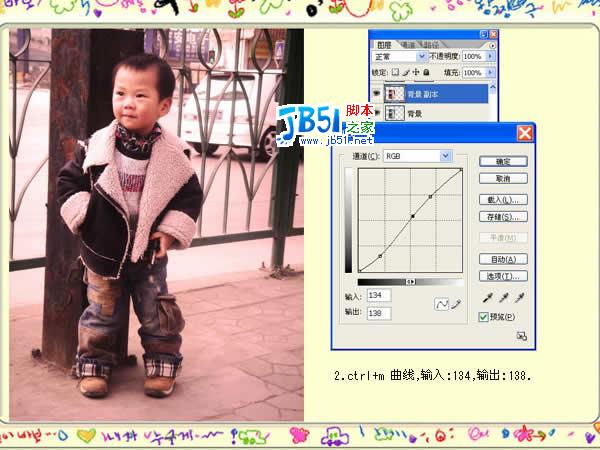
Task: Toggle lock position move icon
Action: click(416, 72)
